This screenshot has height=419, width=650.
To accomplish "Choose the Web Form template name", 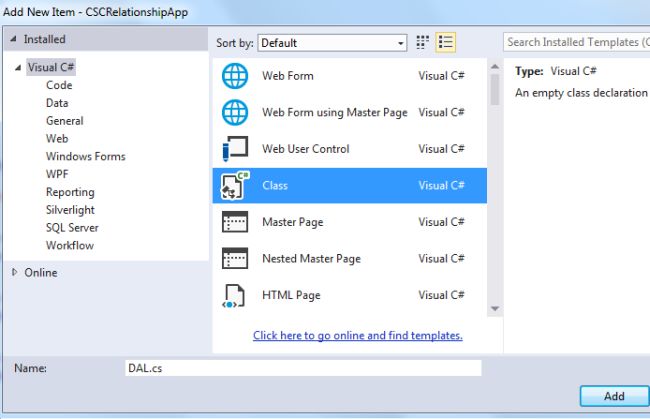I will (x=288, y=76).
